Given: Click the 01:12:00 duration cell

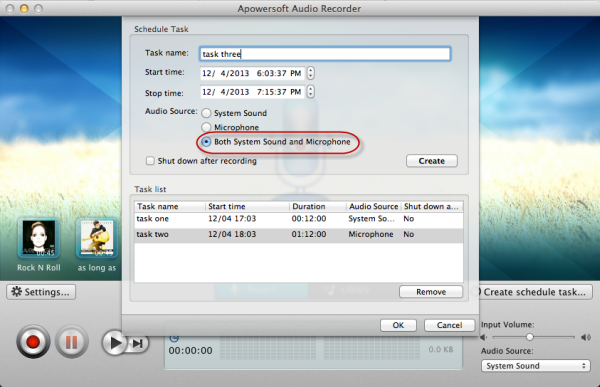Looking at the screenshot, I should point(309,234).
